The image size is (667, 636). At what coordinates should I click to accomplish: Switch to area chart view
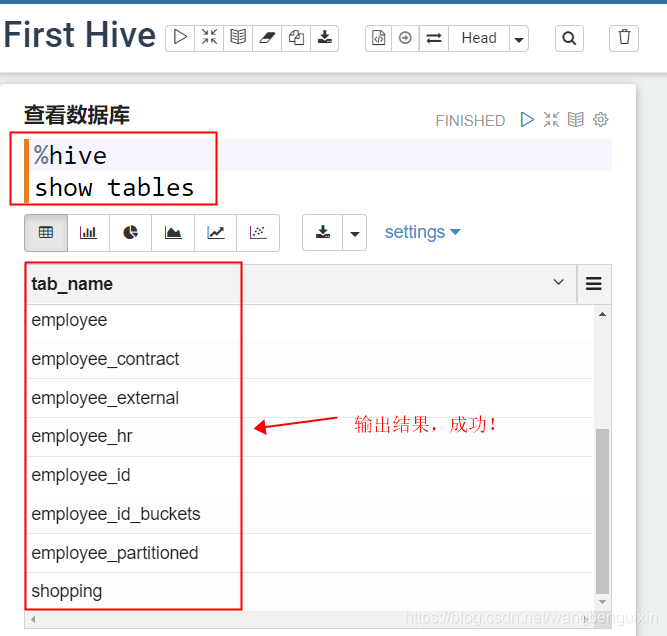(x=173, y=232)
